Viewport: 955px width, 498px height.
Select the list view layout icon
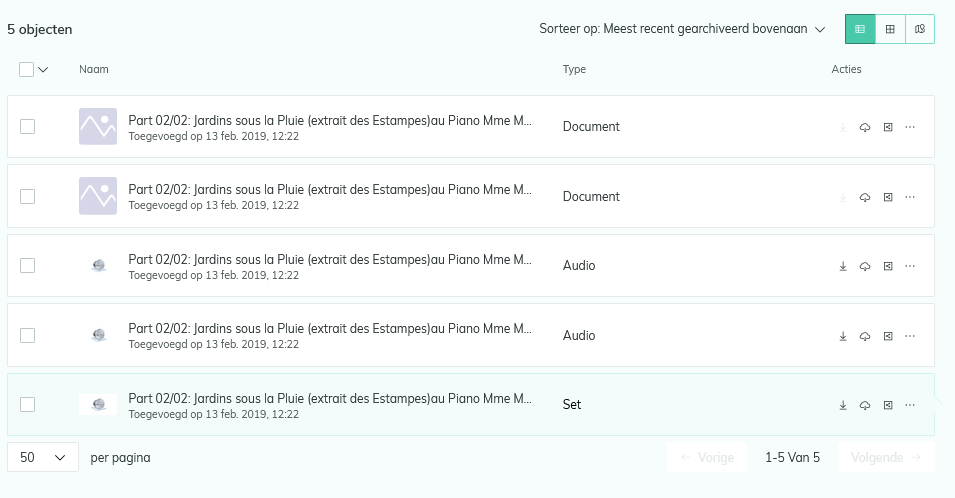(x=860, y=29)
